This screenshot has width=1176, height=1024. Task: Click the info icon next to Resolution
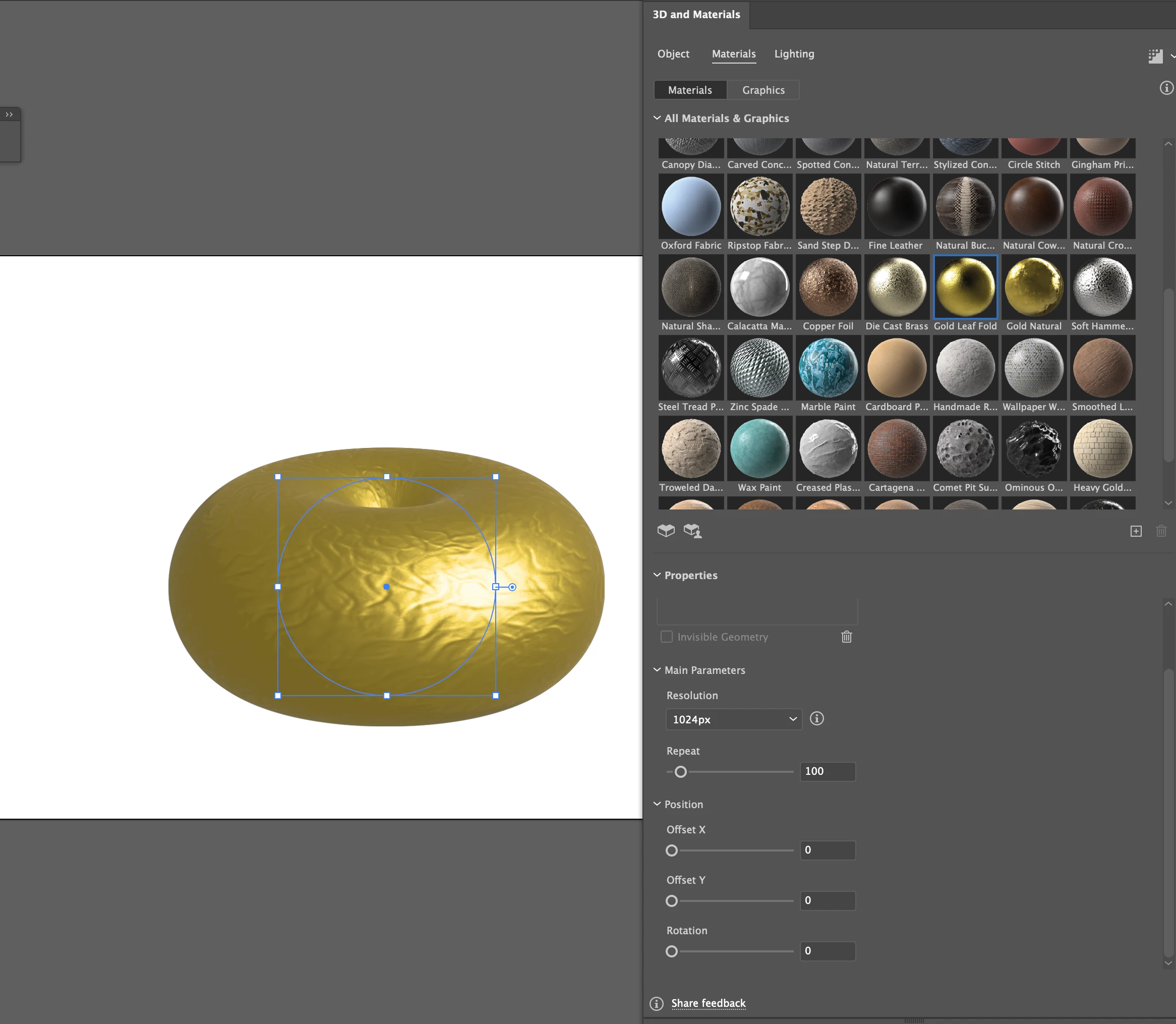point(817,719)
